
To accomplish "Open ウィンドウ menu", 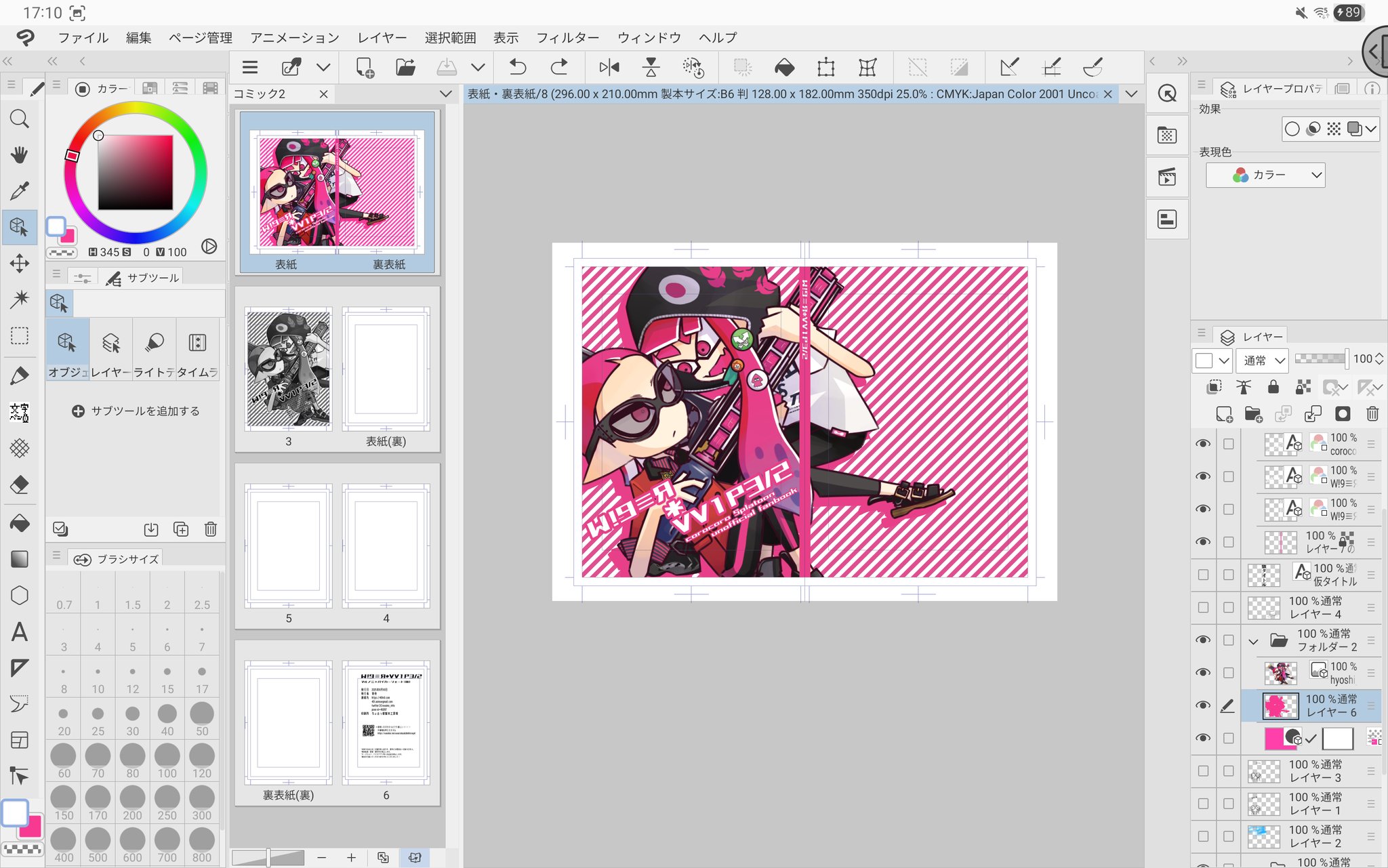I will point(649,38).
